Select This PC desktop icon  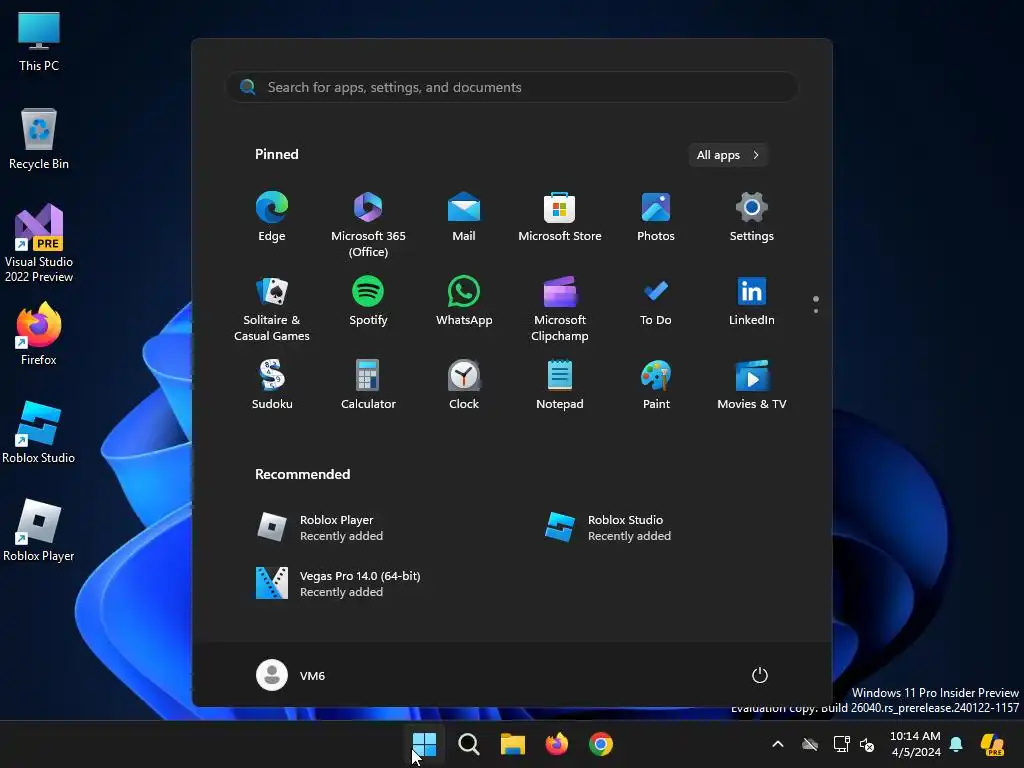39,41
